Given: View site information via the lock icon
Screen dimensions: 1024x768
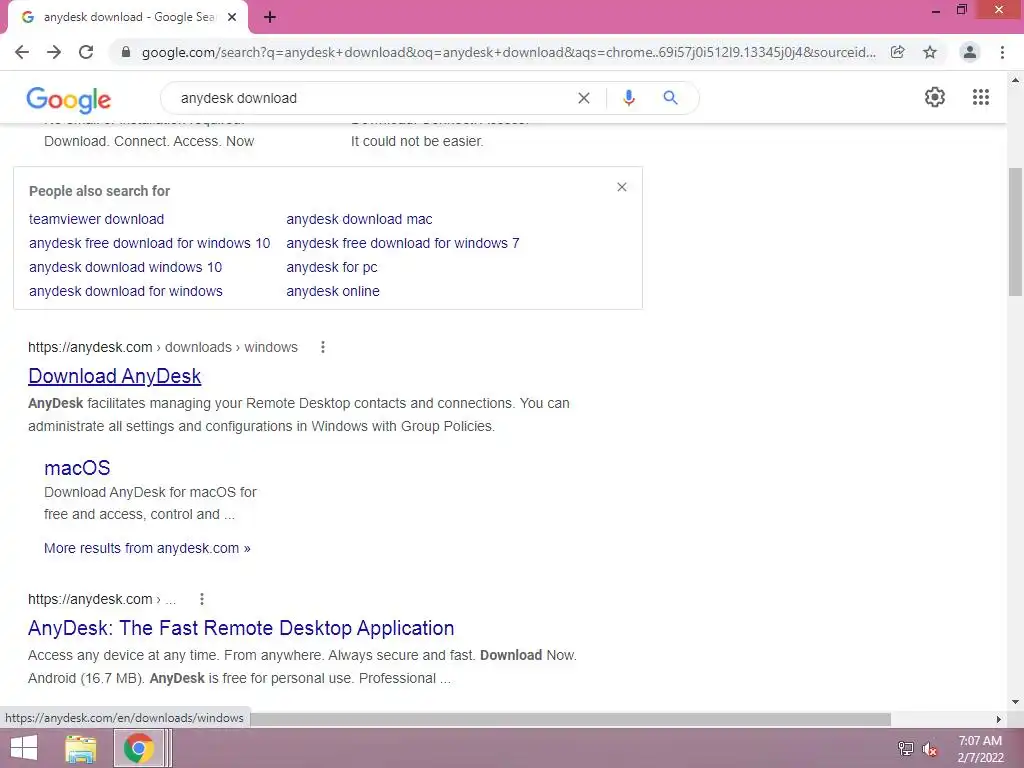Looking at the screenshot, I should [x=126, y=52].
